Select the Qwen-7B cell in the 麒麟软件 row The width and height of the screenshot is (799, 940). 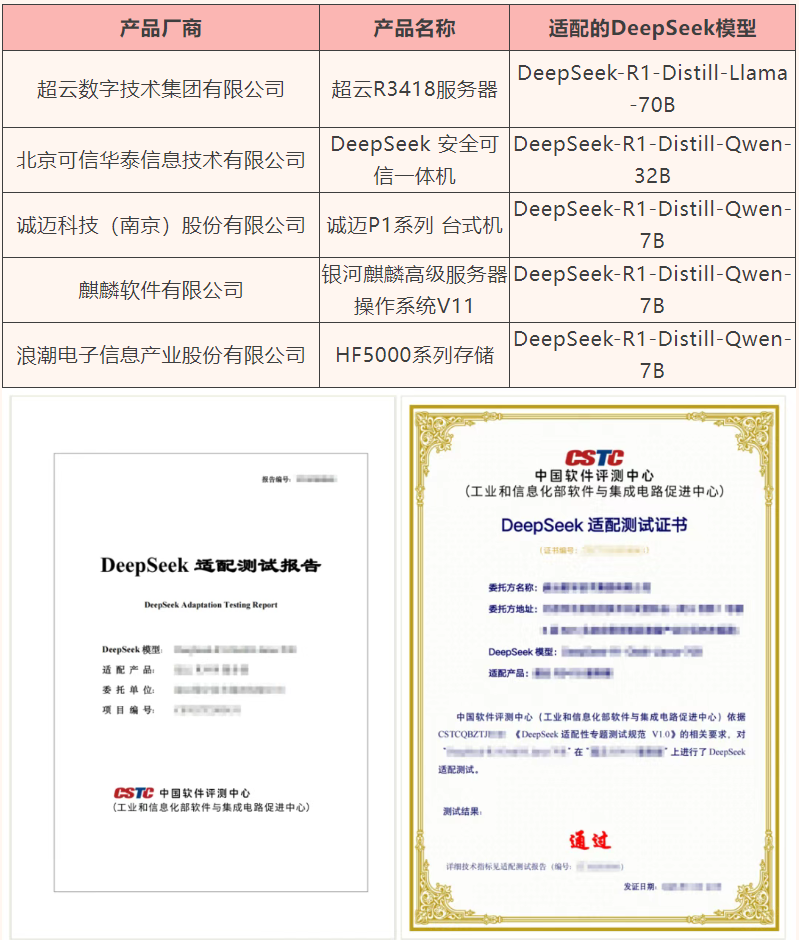click(652, 290)
